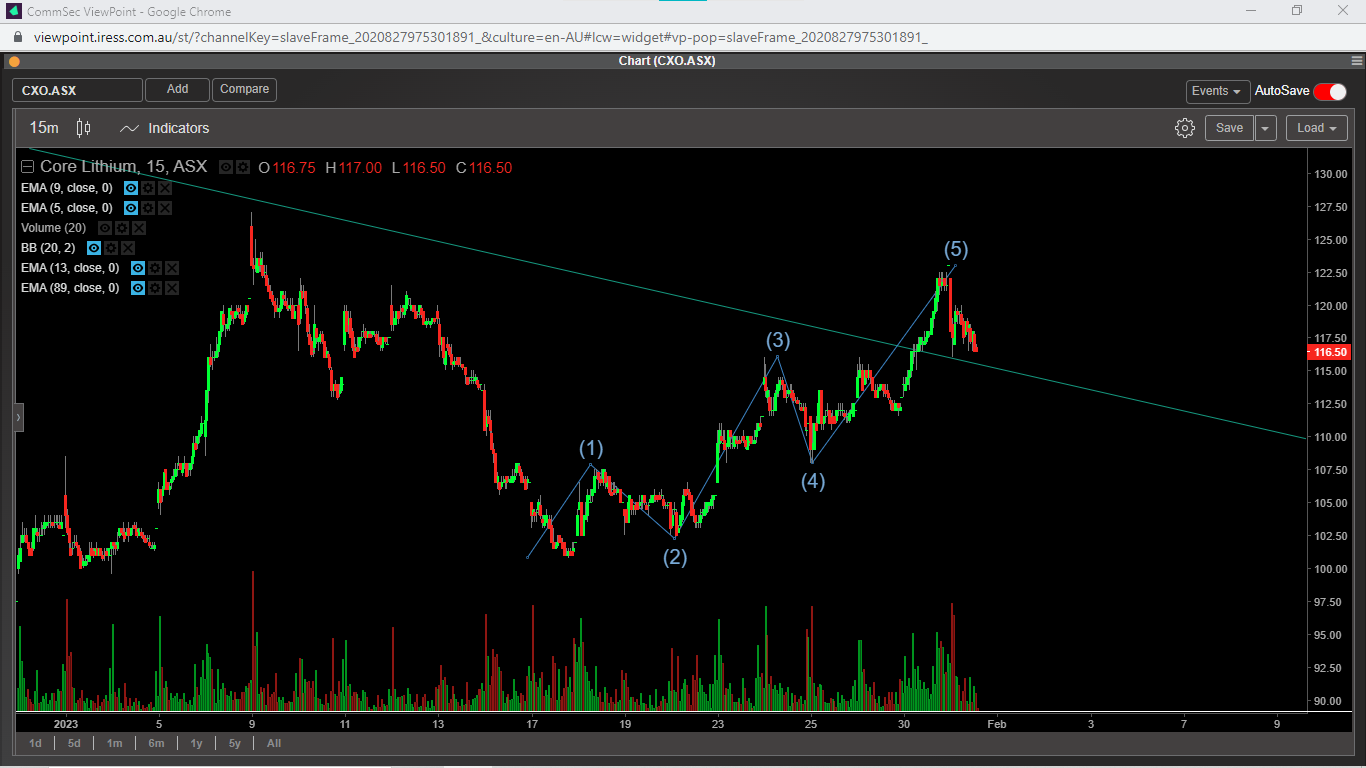Open settings for EMA (5, close, 0)
Viewport: 1366px width, 768px height.
click(148, 208)
